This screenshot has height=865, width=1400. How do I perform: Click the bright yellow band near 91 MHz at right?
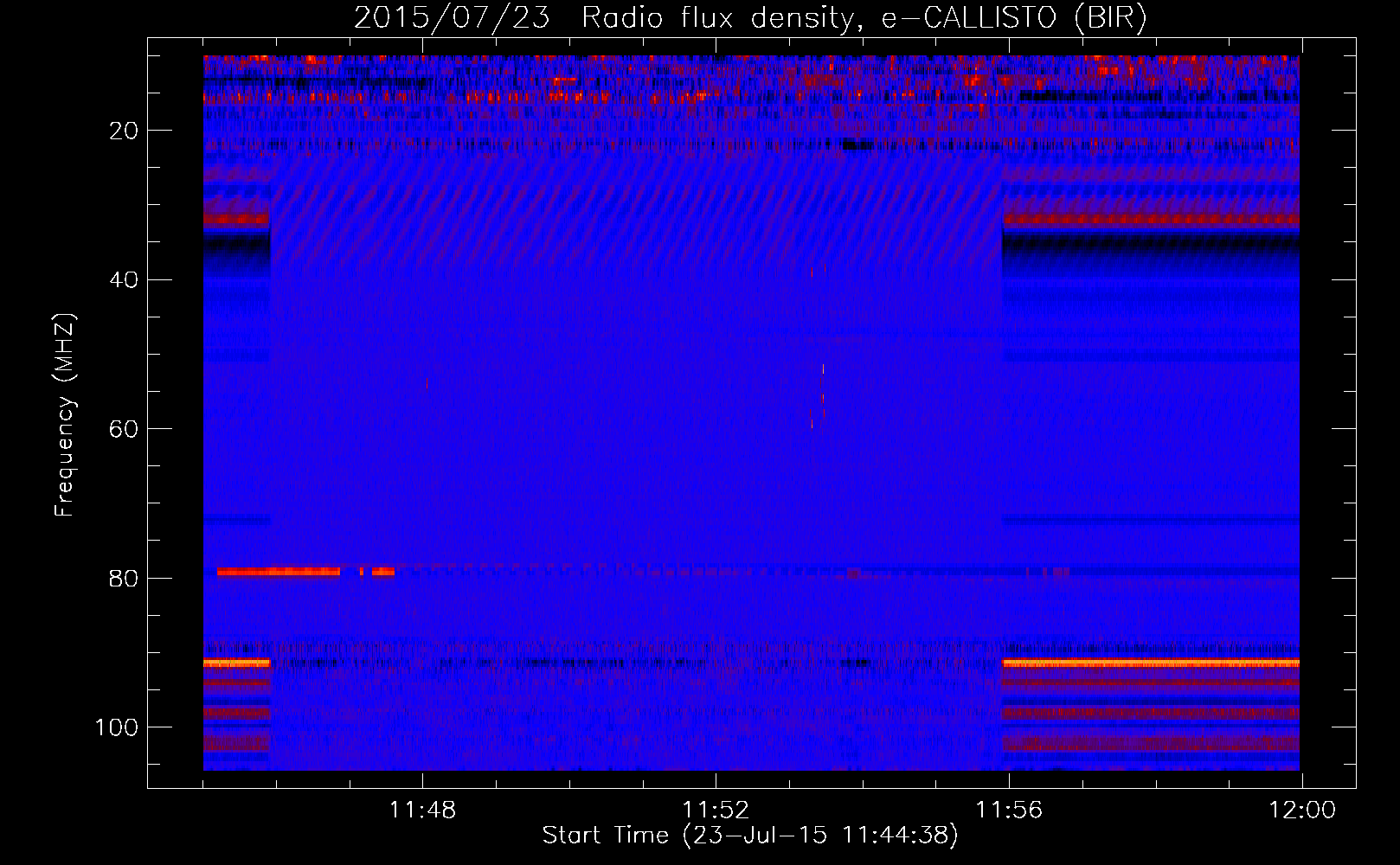tap(1151, 663)
